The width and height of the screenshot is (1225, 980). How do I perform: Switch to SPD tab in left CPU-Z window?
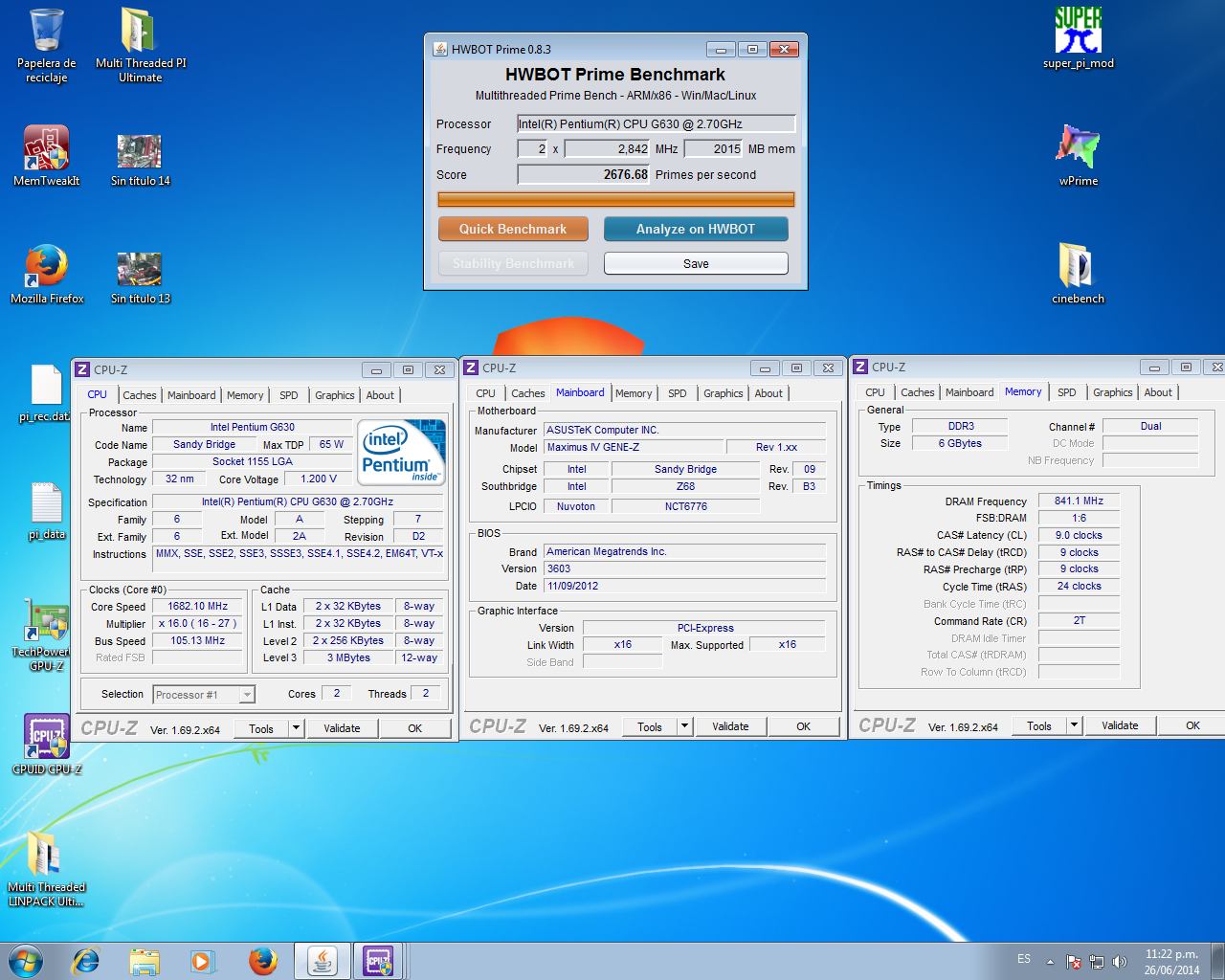[x=289, y=395]
